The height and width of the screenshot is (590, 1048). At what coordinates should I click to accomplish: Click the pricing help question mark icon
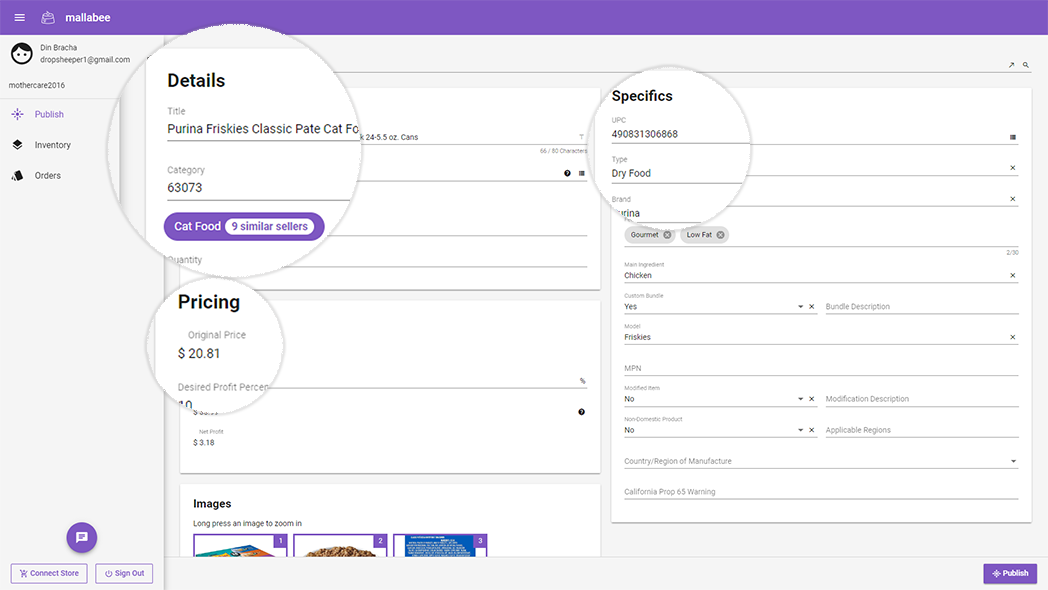point(581,412)
